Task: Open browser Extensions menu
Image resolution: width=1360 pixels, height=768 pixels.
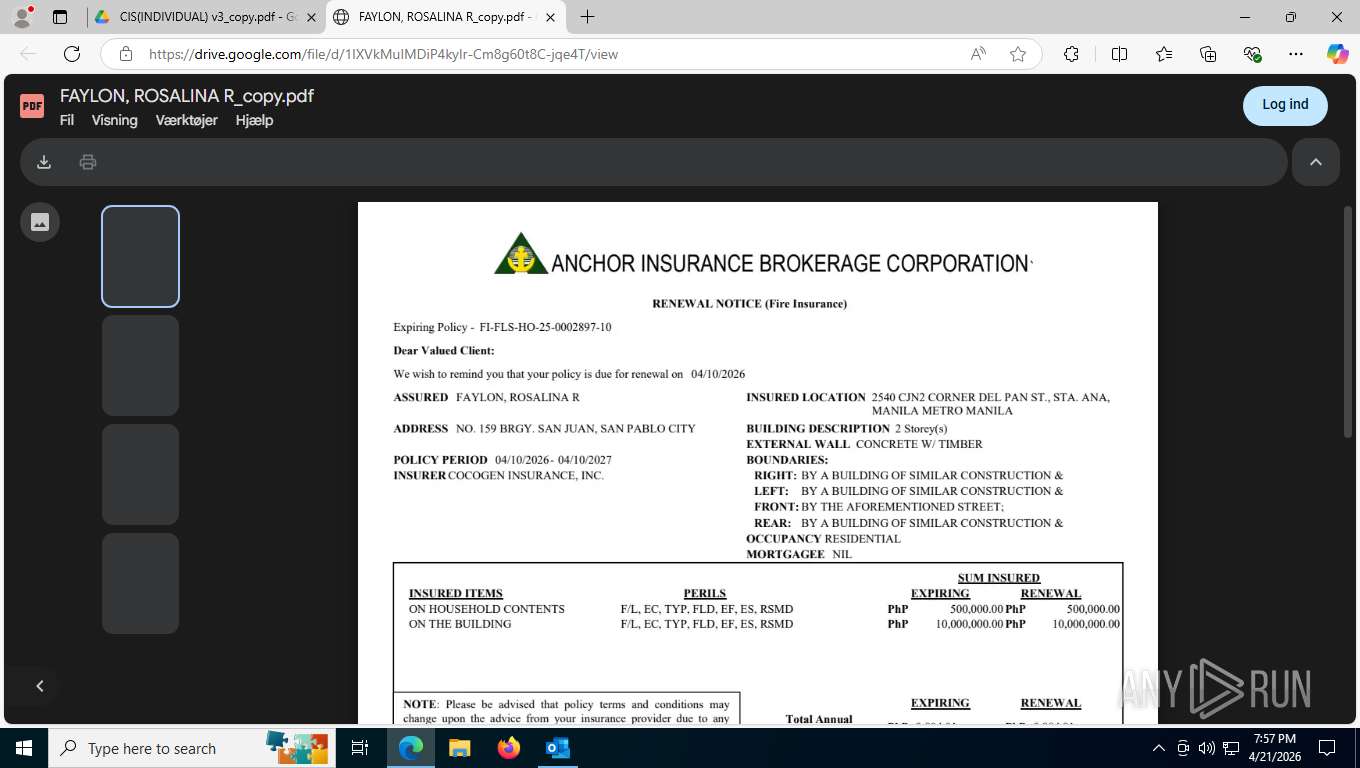Action: pos(1071,54)
